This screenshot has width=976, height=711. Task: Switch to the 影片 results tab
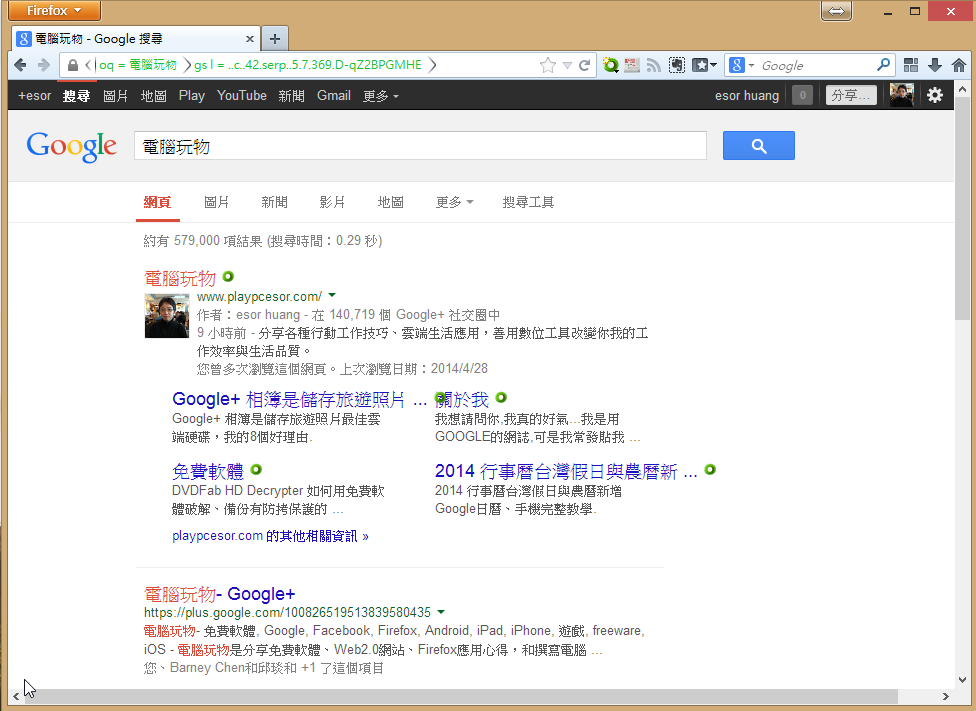click(332, 202)
